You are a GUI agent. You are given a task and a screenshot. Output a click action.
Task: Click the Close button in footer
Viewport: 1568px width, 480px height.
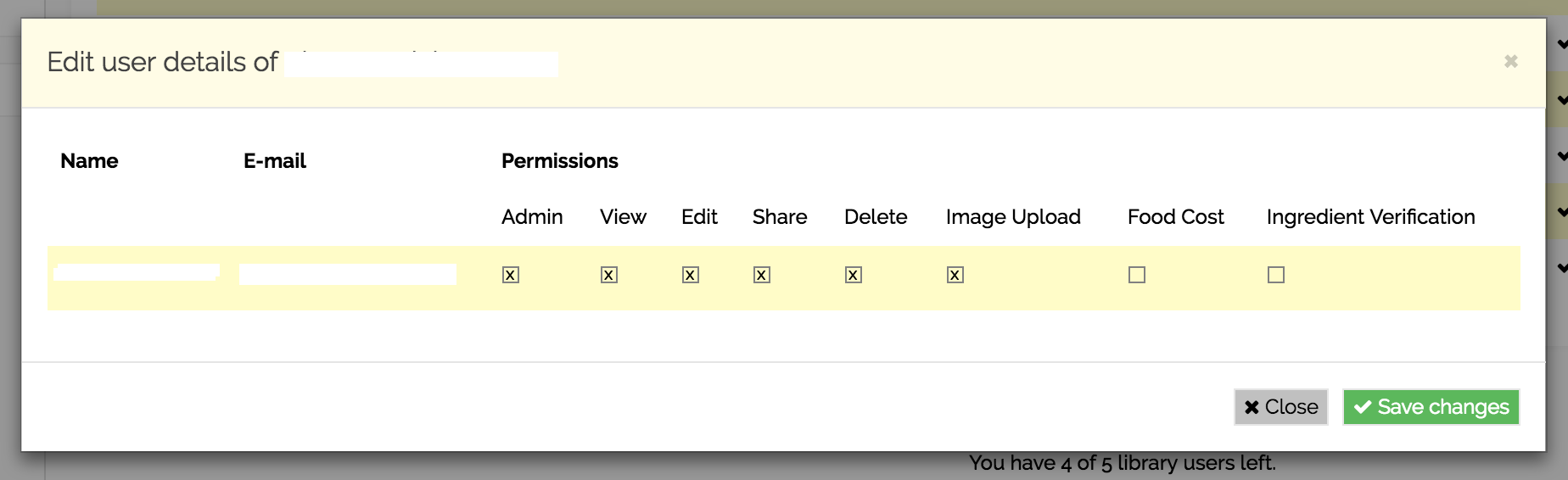(x=1281, y=407)
